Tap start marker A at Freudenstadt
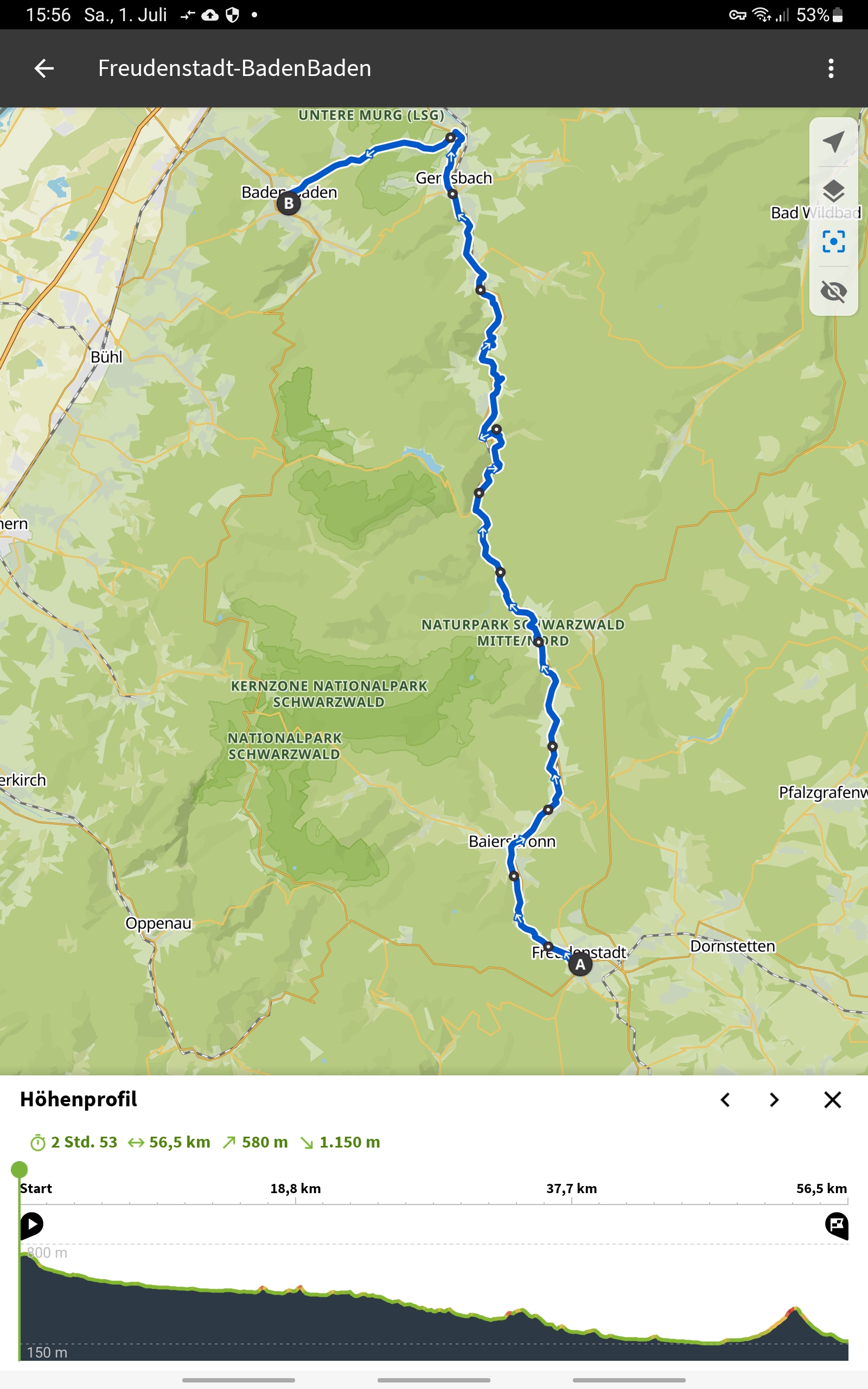 [x=580, y=965]
